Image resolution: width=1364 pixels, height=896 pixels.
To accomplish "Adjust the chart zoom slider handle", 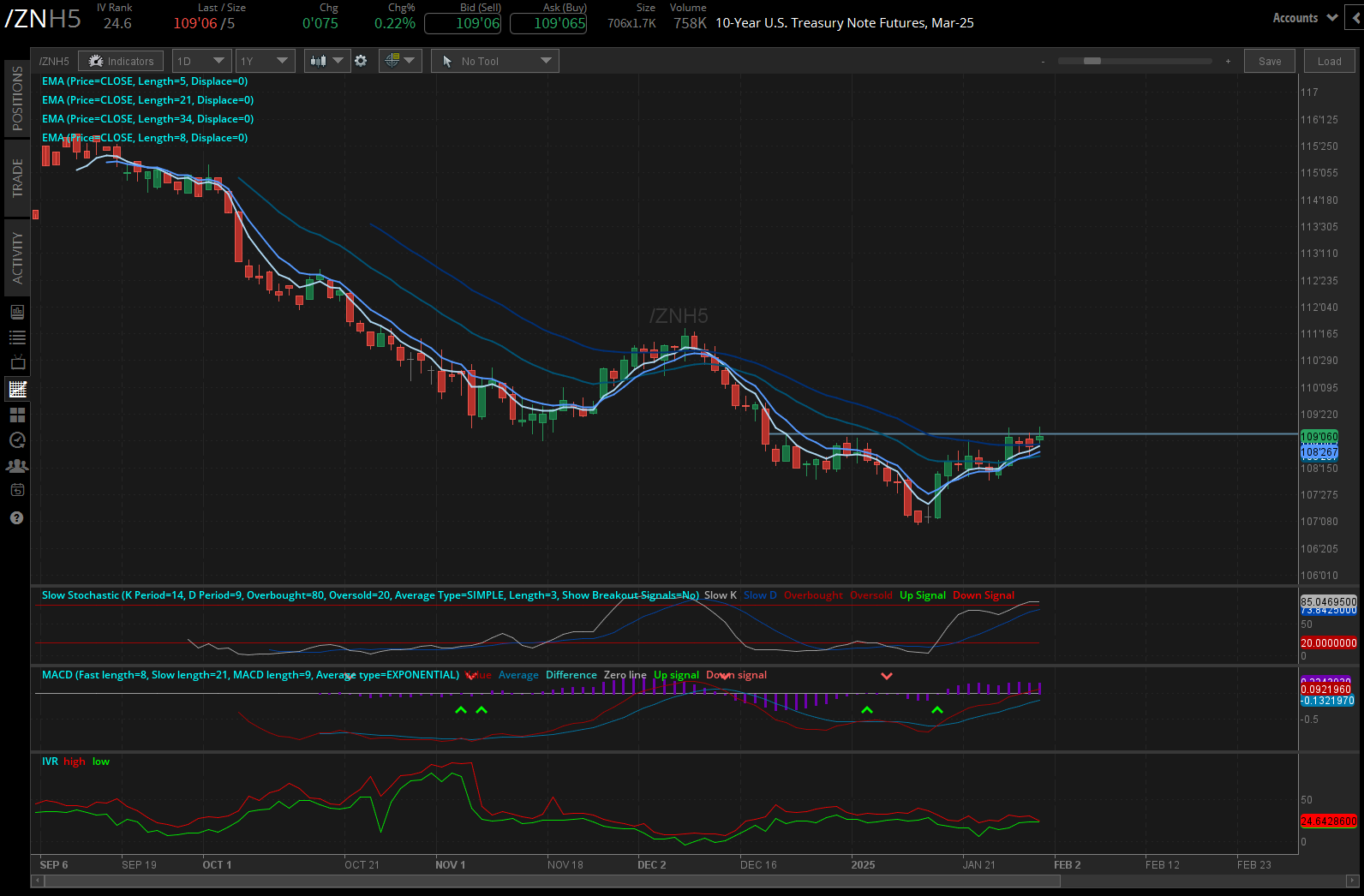I will pyautogui.click(x=1092, y=62).
